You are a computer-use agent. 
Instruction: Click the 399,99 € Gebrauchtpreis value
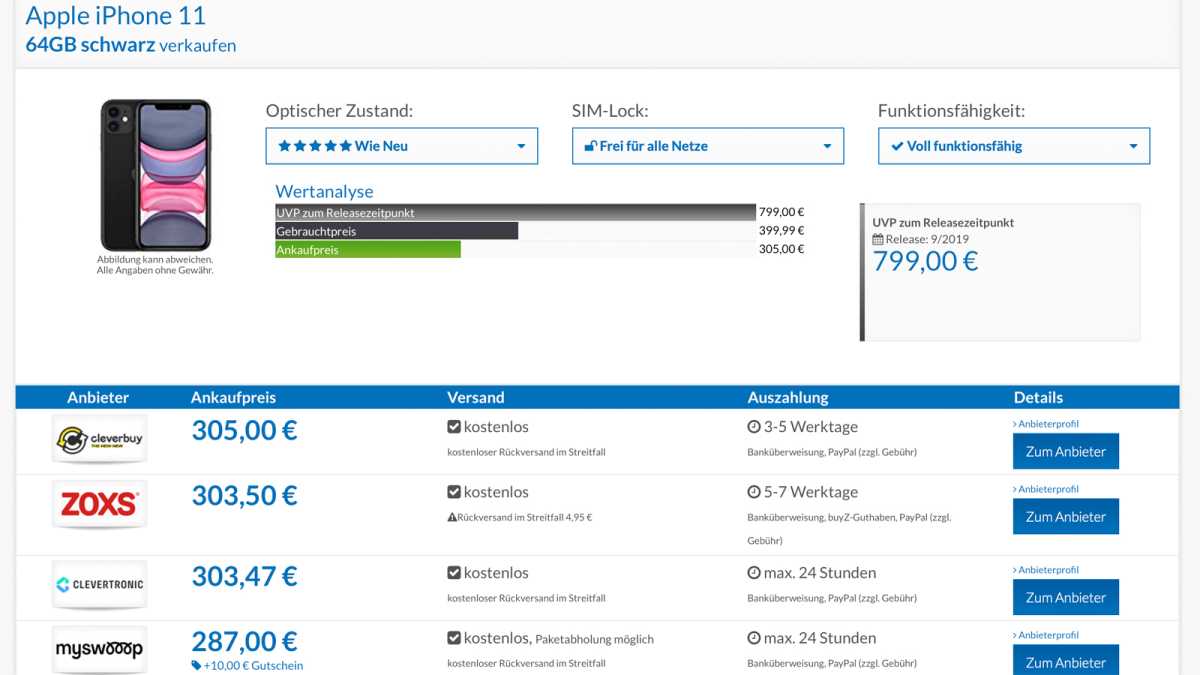[x=781, y=231]
